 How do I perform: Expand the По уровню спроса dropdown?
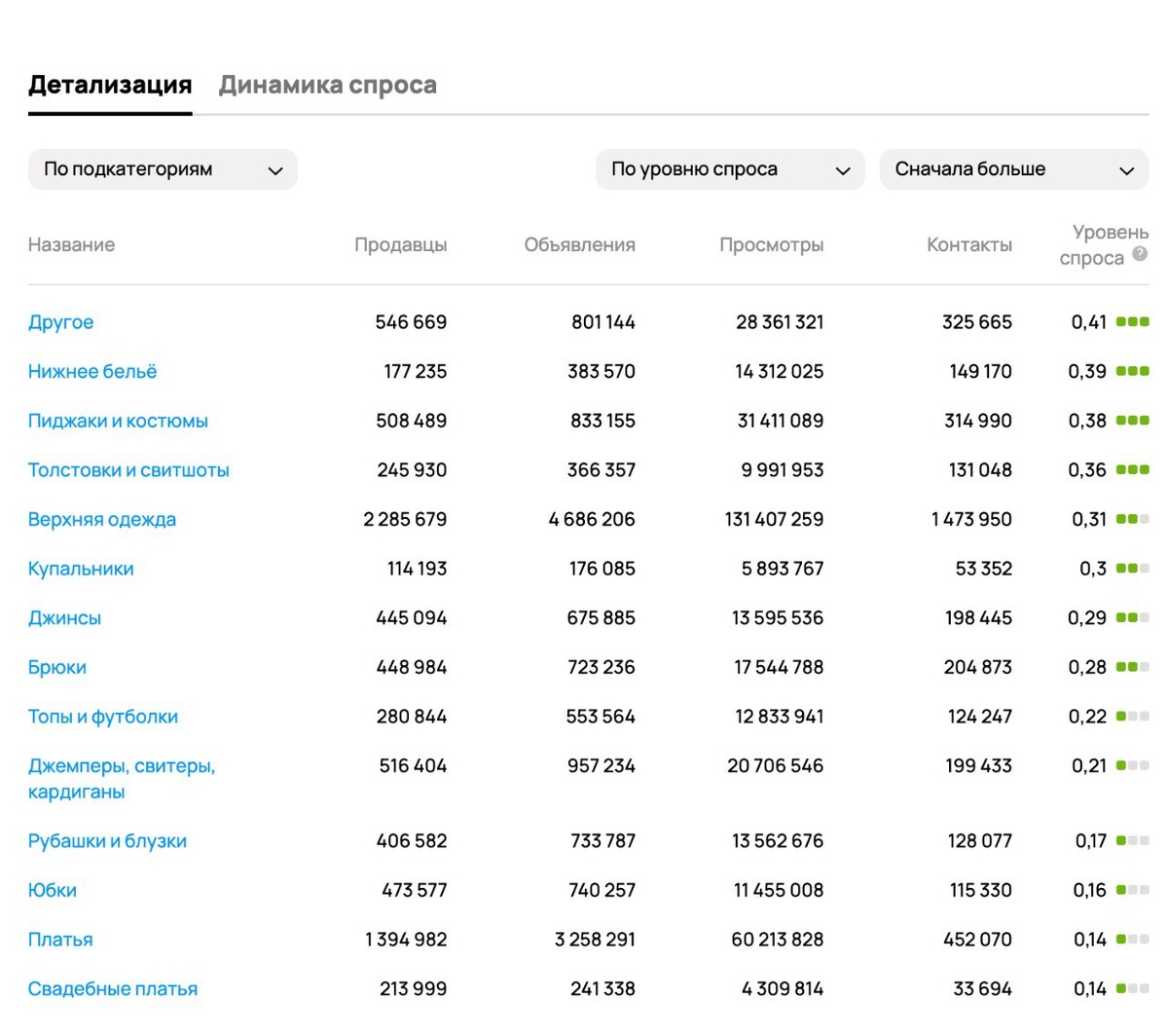[730, 169]
